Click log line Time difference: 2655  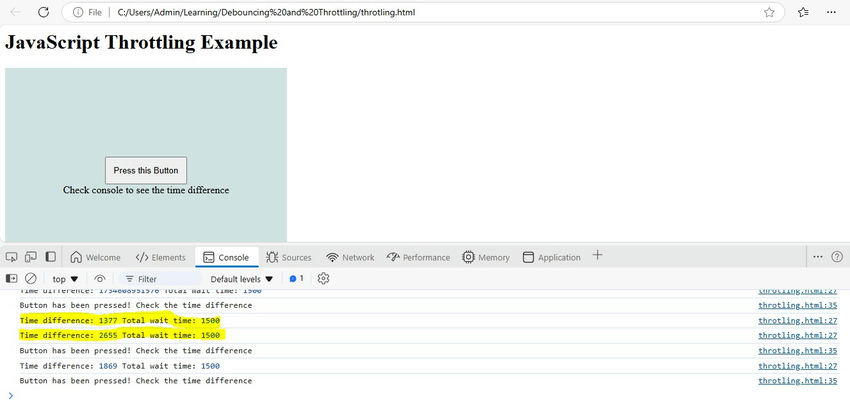click(x=120, y=335)
